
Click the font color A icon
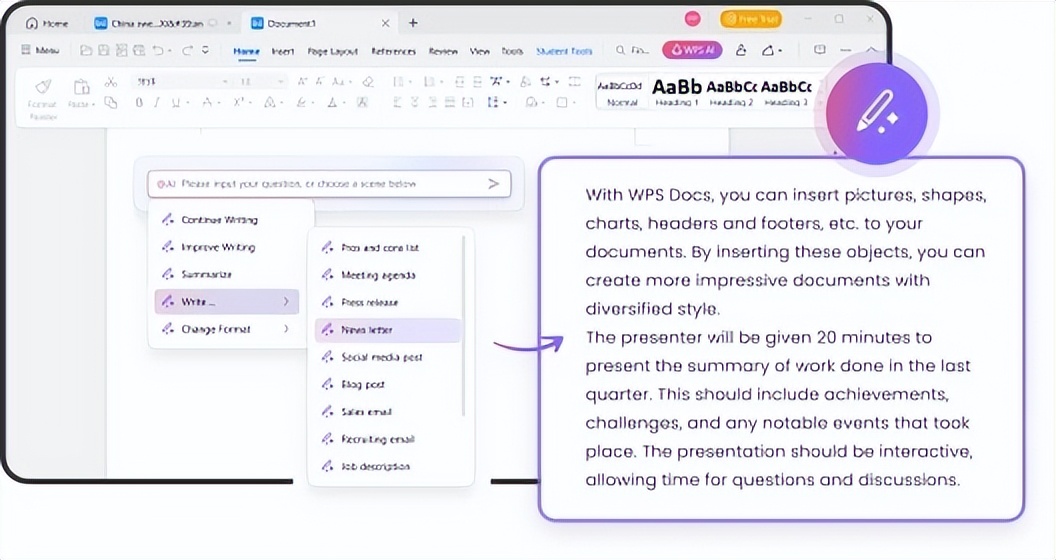click(332, 102)
